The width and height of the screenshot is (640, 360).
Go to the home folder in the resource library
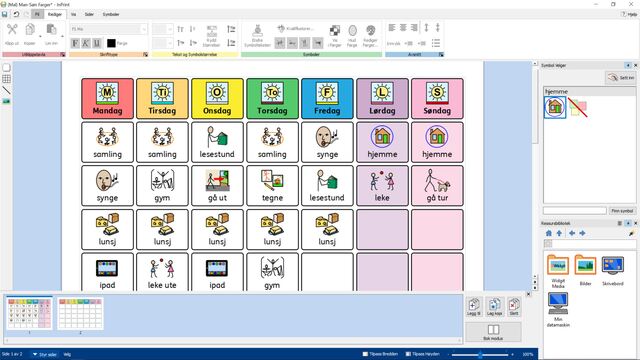(x=549, y=233)
